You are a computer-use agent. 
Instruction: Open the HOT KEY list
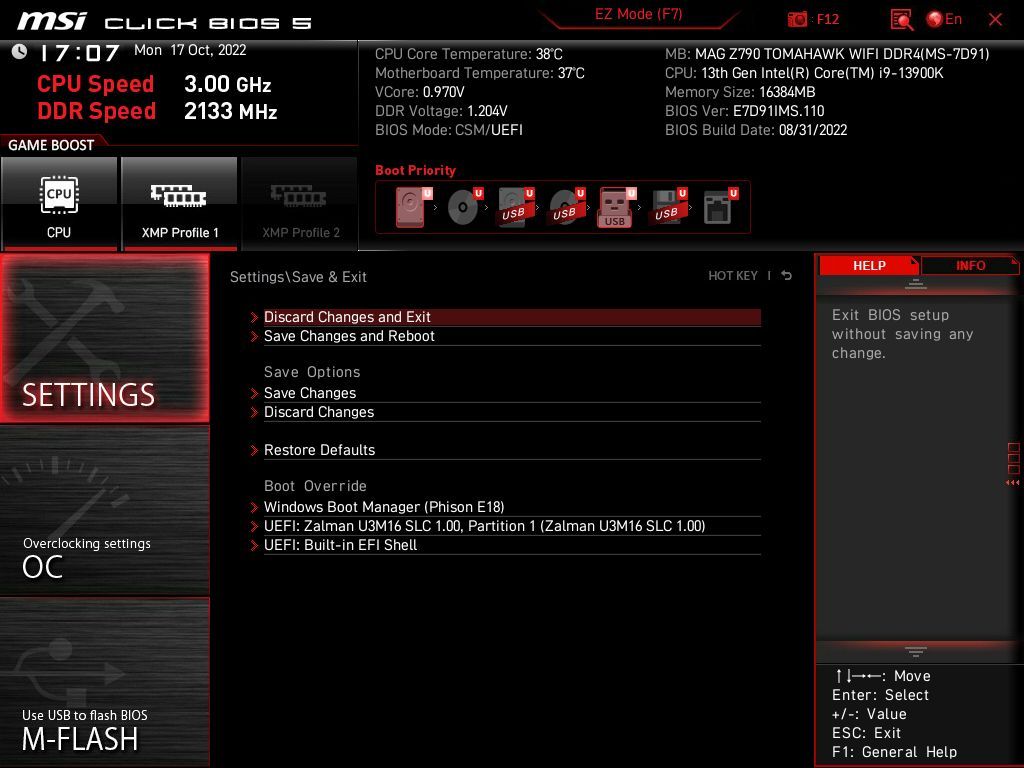(x=733, y=276)
